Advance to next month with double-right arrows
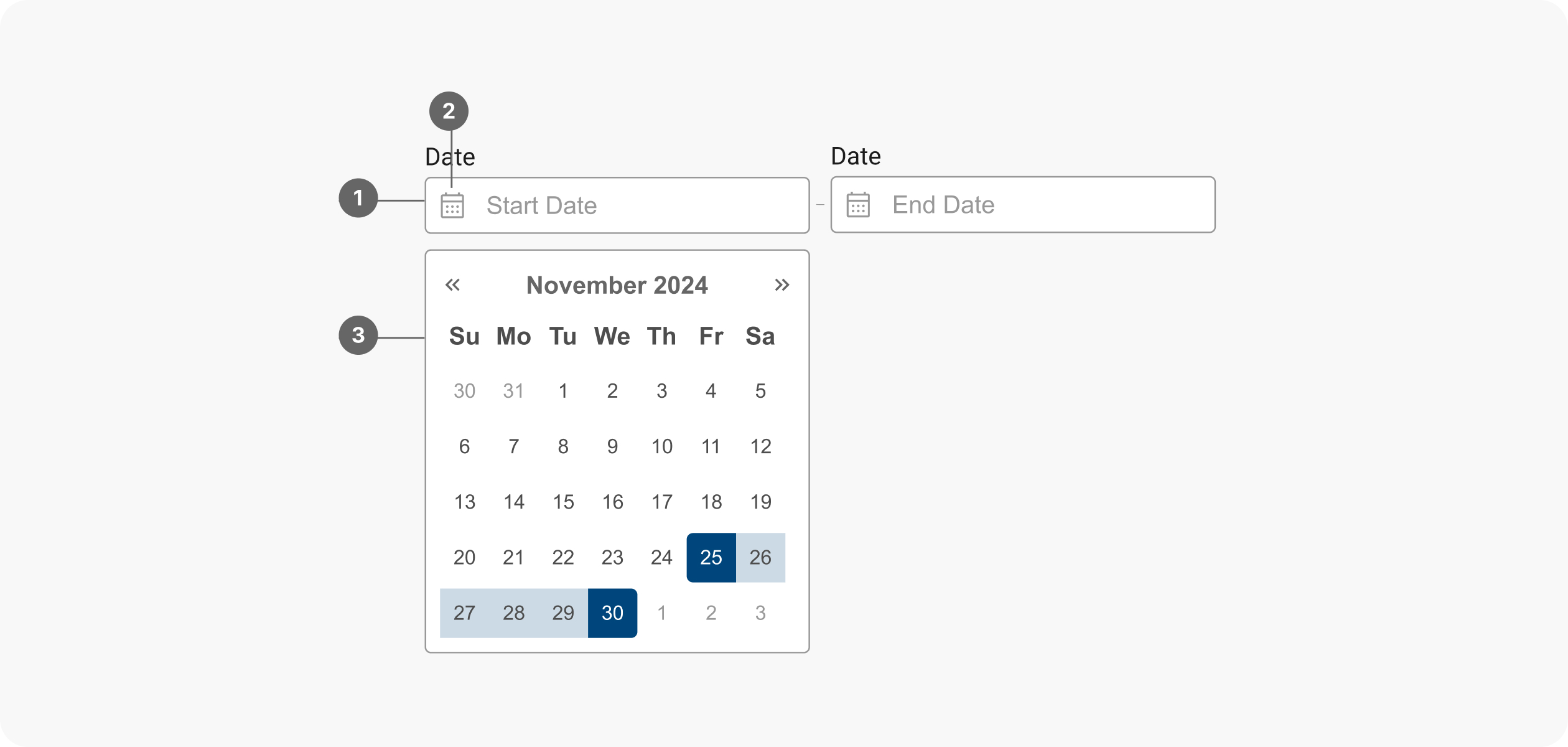 782,285
